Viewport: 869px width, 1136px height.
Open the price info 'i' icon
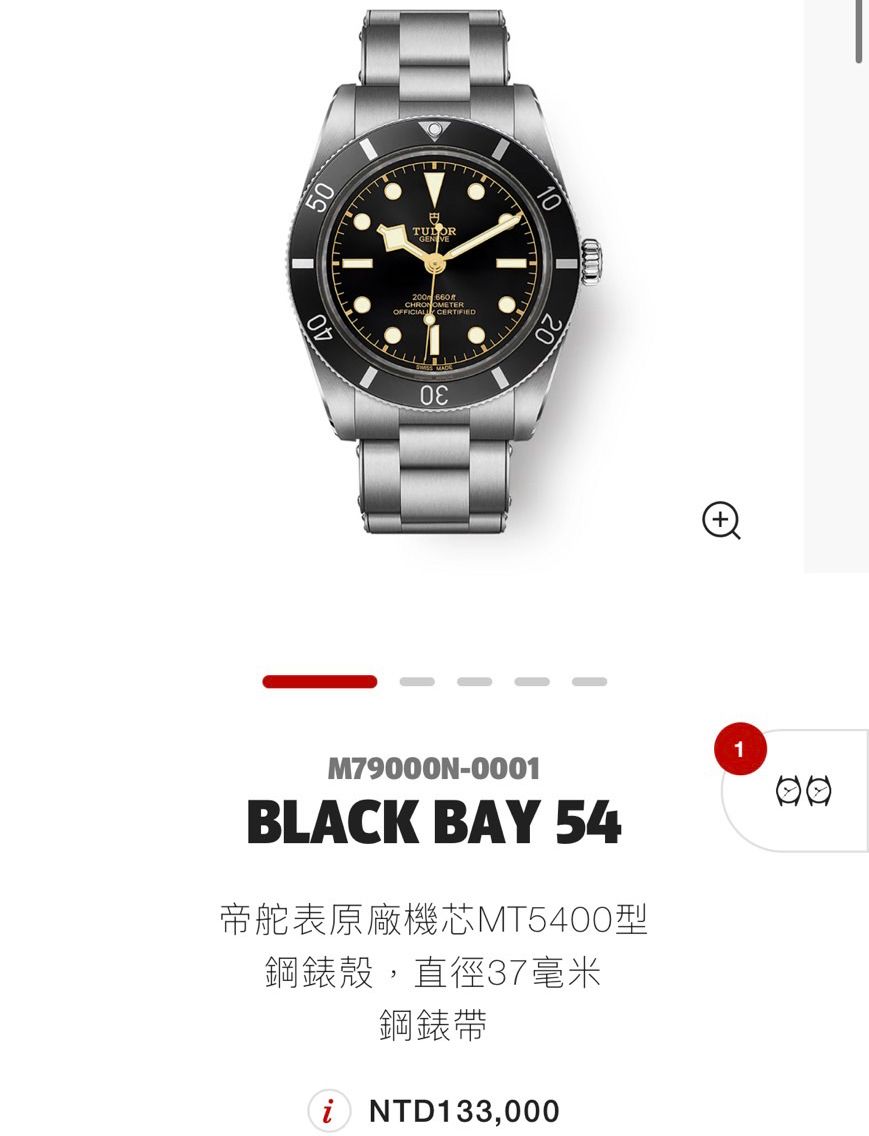tap(328, 1111)
